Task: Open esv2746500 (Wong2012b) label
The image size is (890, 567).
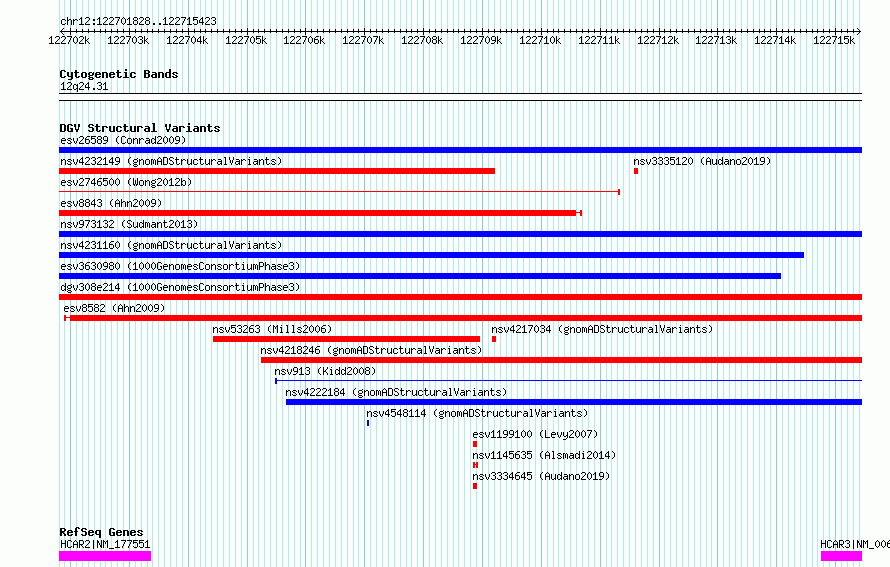Action: tap(126, 182)
